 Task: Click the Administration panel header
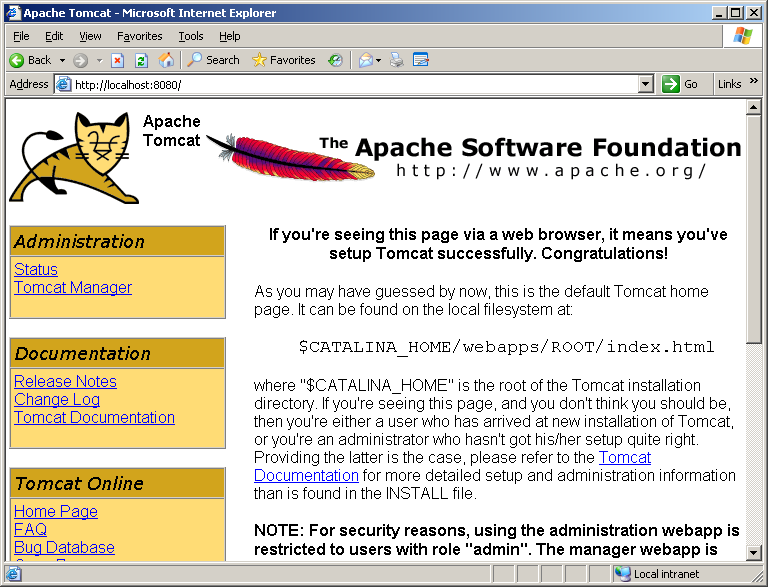(x=117, y=242)
